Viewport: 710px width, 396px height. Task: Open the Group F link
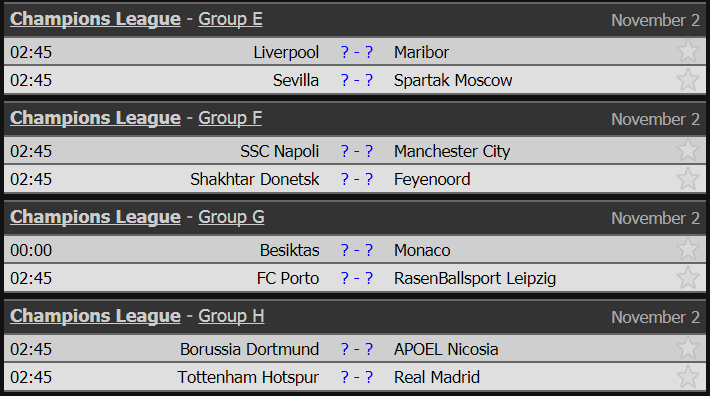click(230, 118)
